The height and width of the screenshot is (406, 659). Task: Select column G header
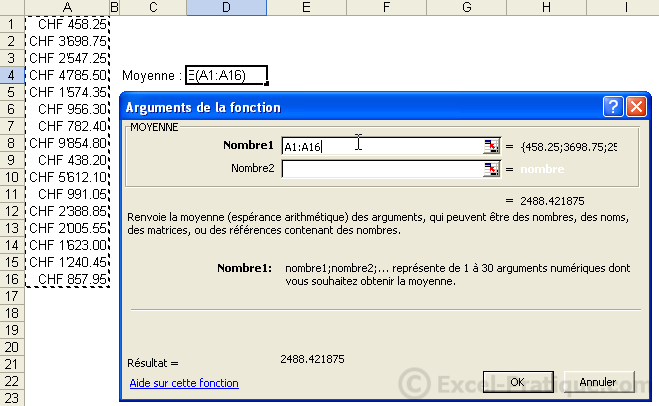[x=467, y=7]
